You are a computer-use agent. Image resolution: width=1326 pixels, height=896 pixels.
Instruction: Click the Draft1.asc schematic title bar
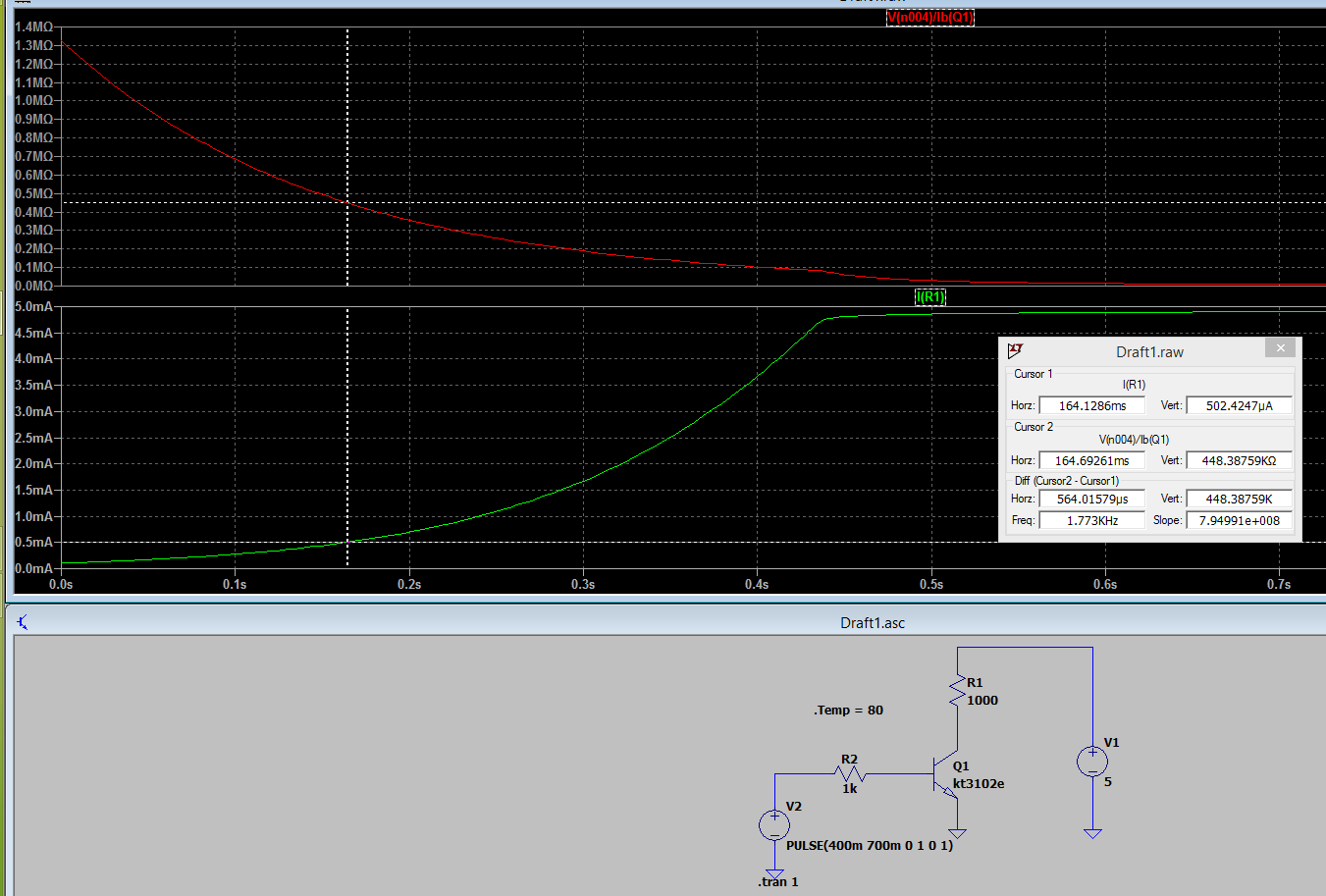pyautogui.click(x=667, y=622)
